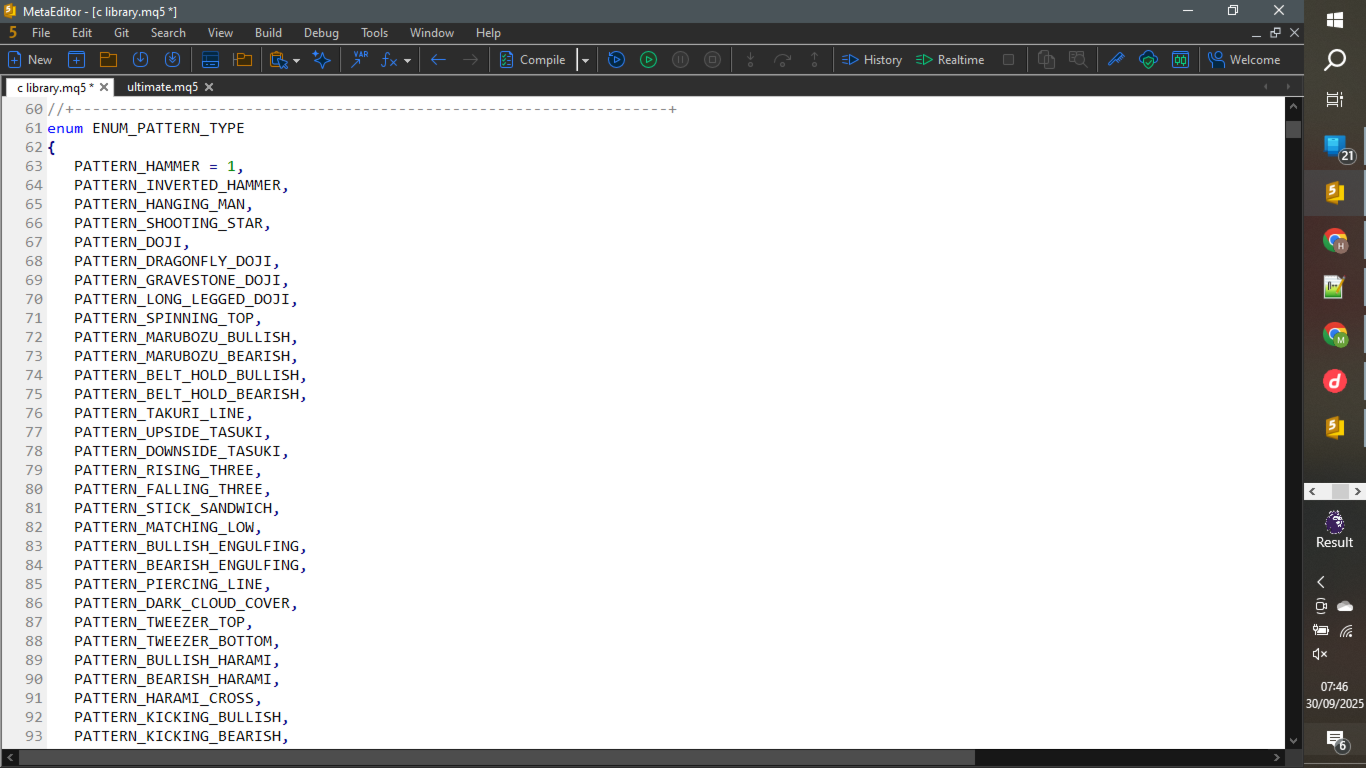Close the c library.mq5 tab
The image size is (1366, 768).
point(104,87)
